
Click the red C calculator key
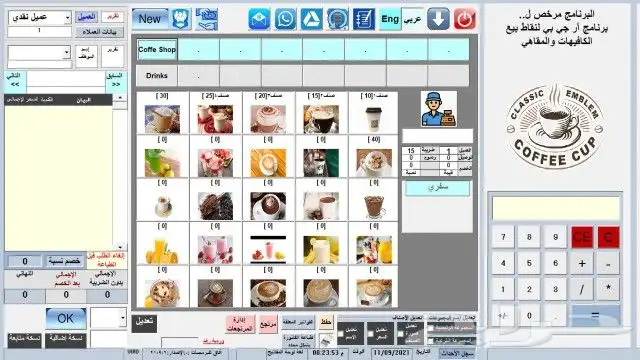[x=608, y=237]
